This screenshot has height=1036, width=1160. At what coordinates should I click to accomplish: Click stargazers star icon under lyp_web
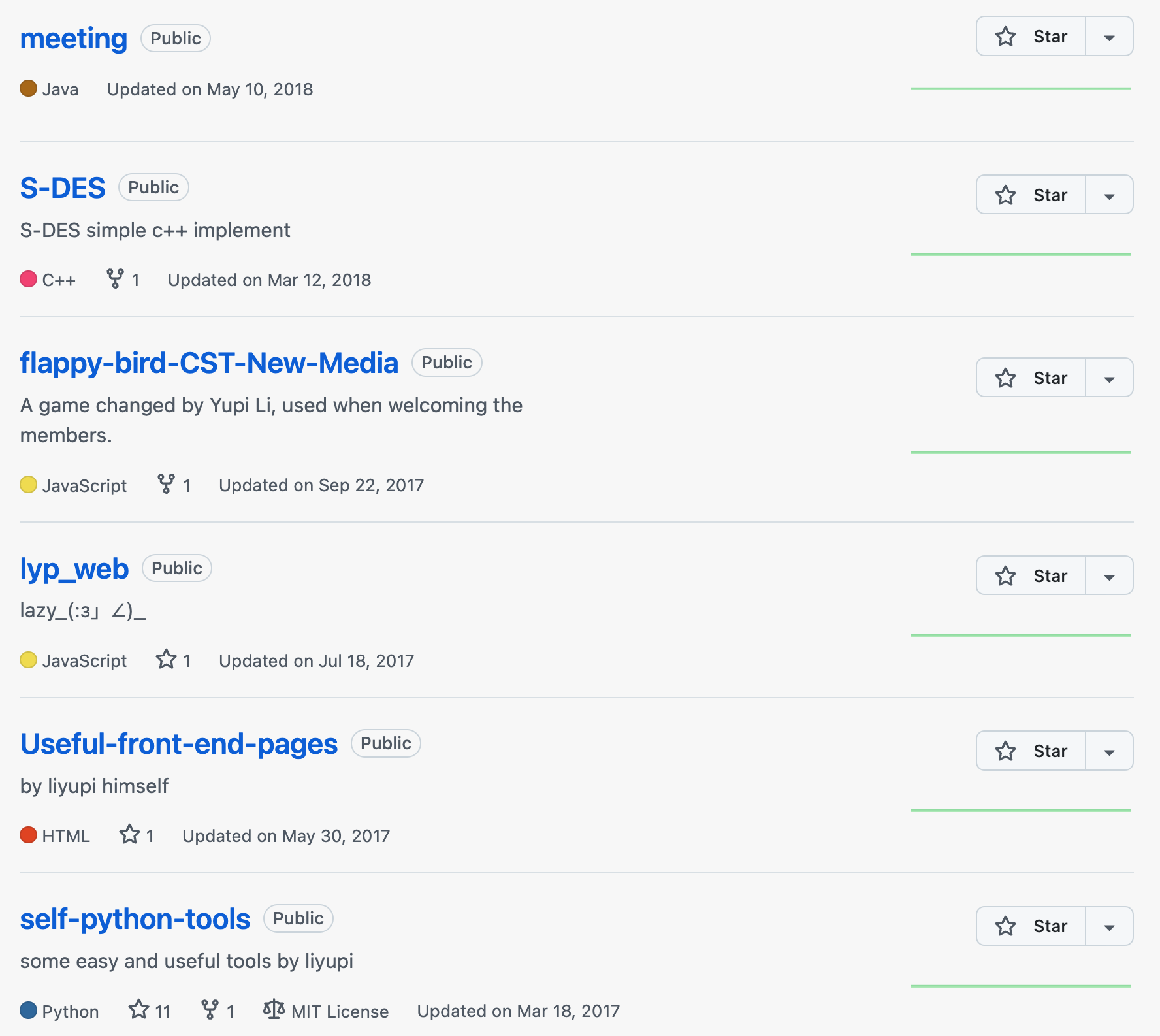click(x=167, y=660)
